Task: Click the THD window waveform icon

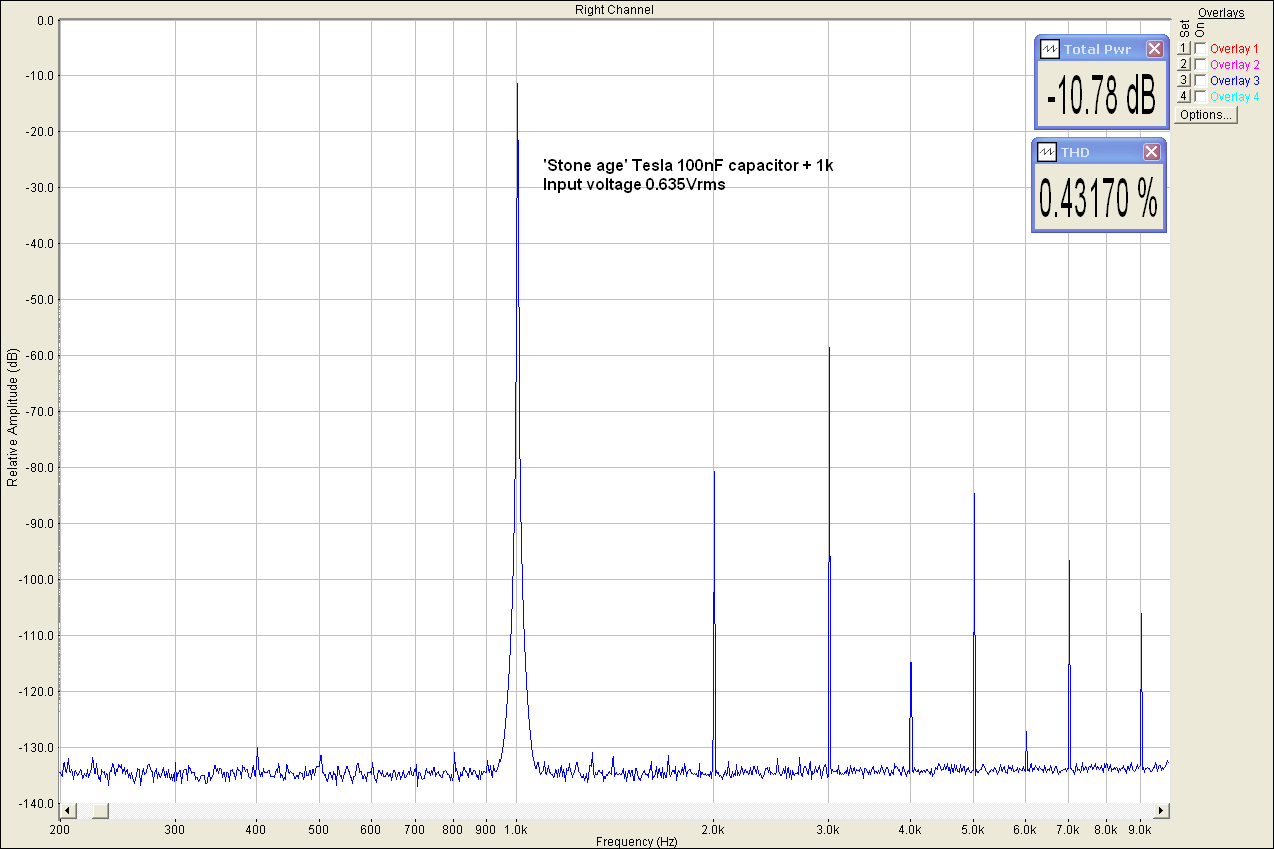Action: pos(1048,152)
